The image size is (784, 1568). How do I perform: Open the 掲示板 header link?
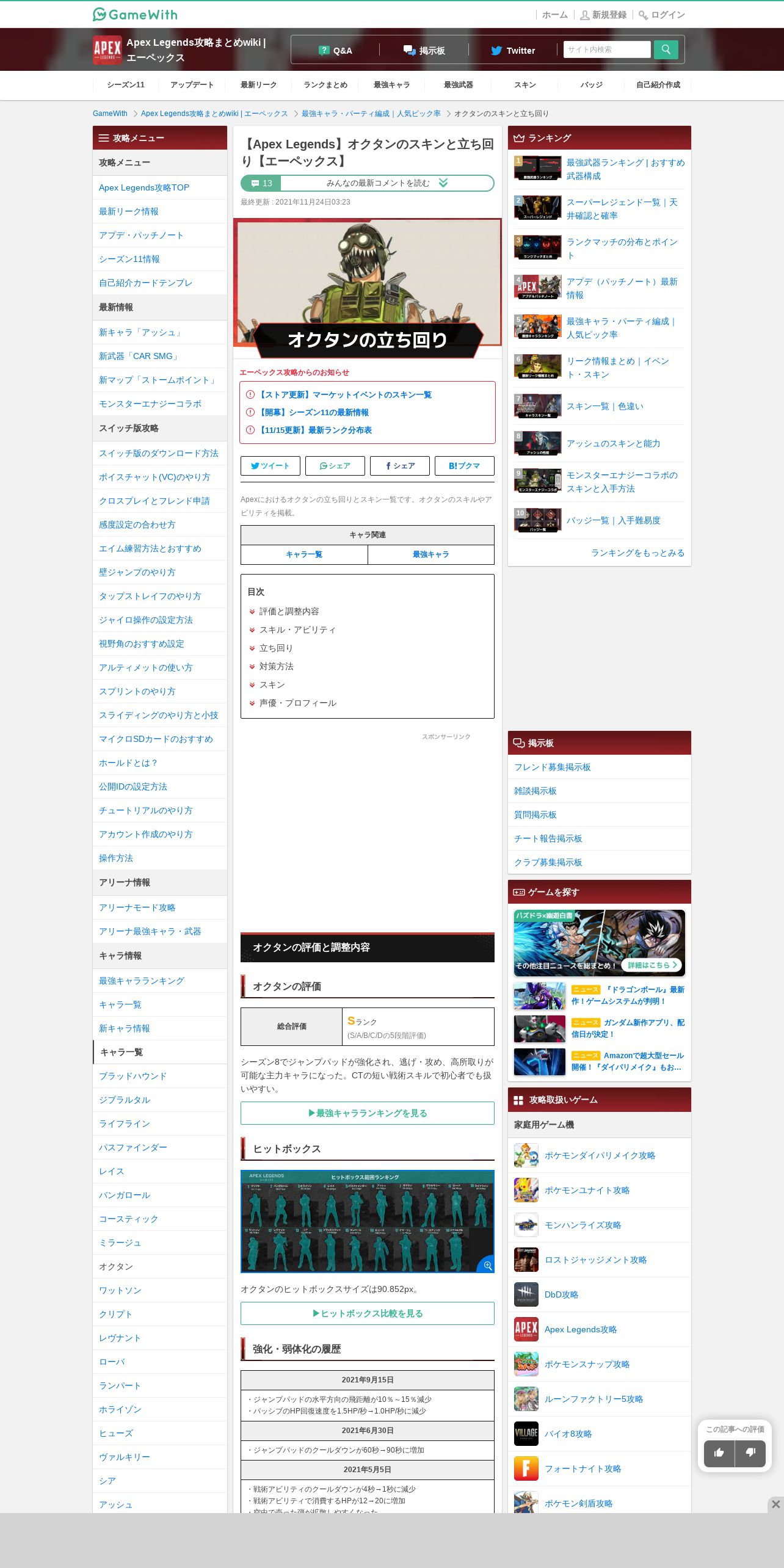(424, 51)
